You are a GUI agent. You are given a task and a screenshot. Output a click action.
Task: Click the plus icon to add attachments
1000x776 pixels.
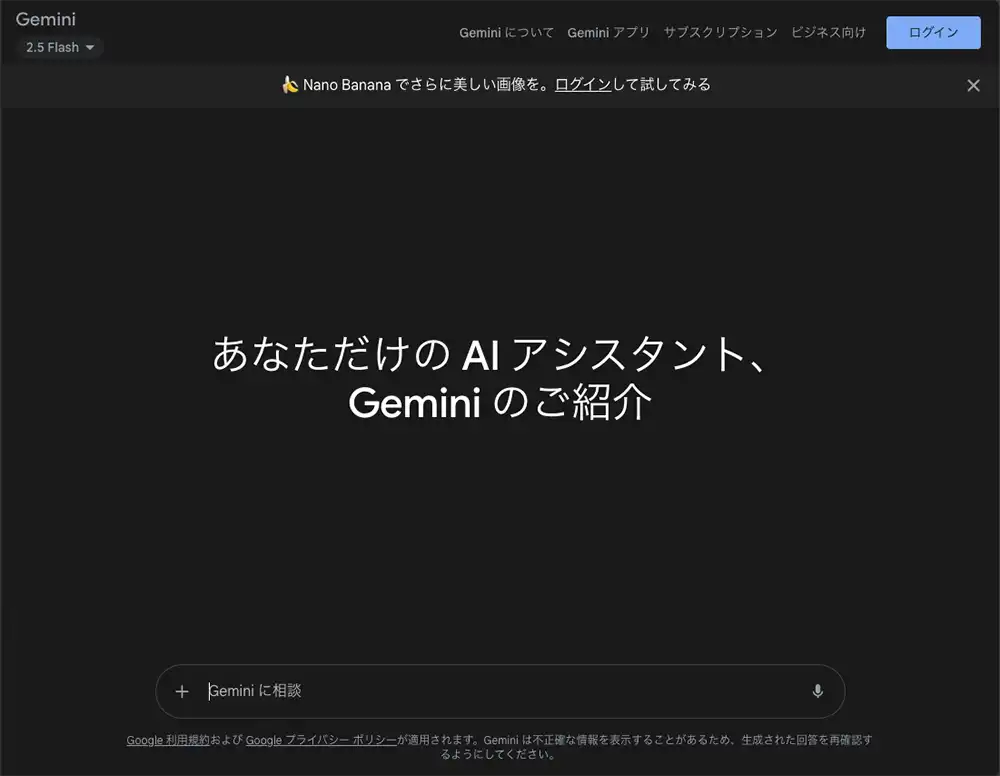(182, 691)
